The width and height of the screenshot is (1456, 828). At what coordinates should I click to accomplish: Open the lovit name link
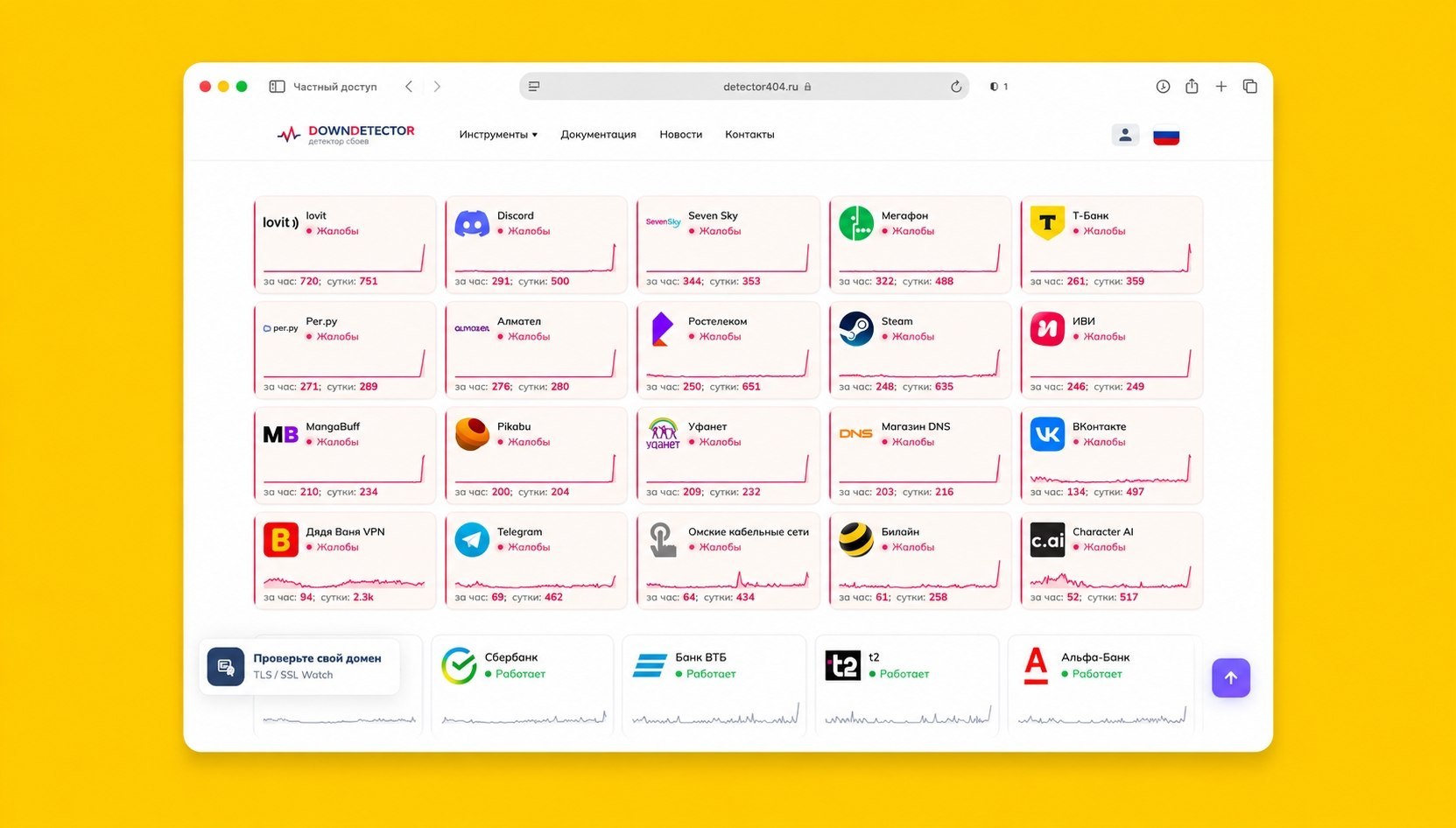pos(315,215)
